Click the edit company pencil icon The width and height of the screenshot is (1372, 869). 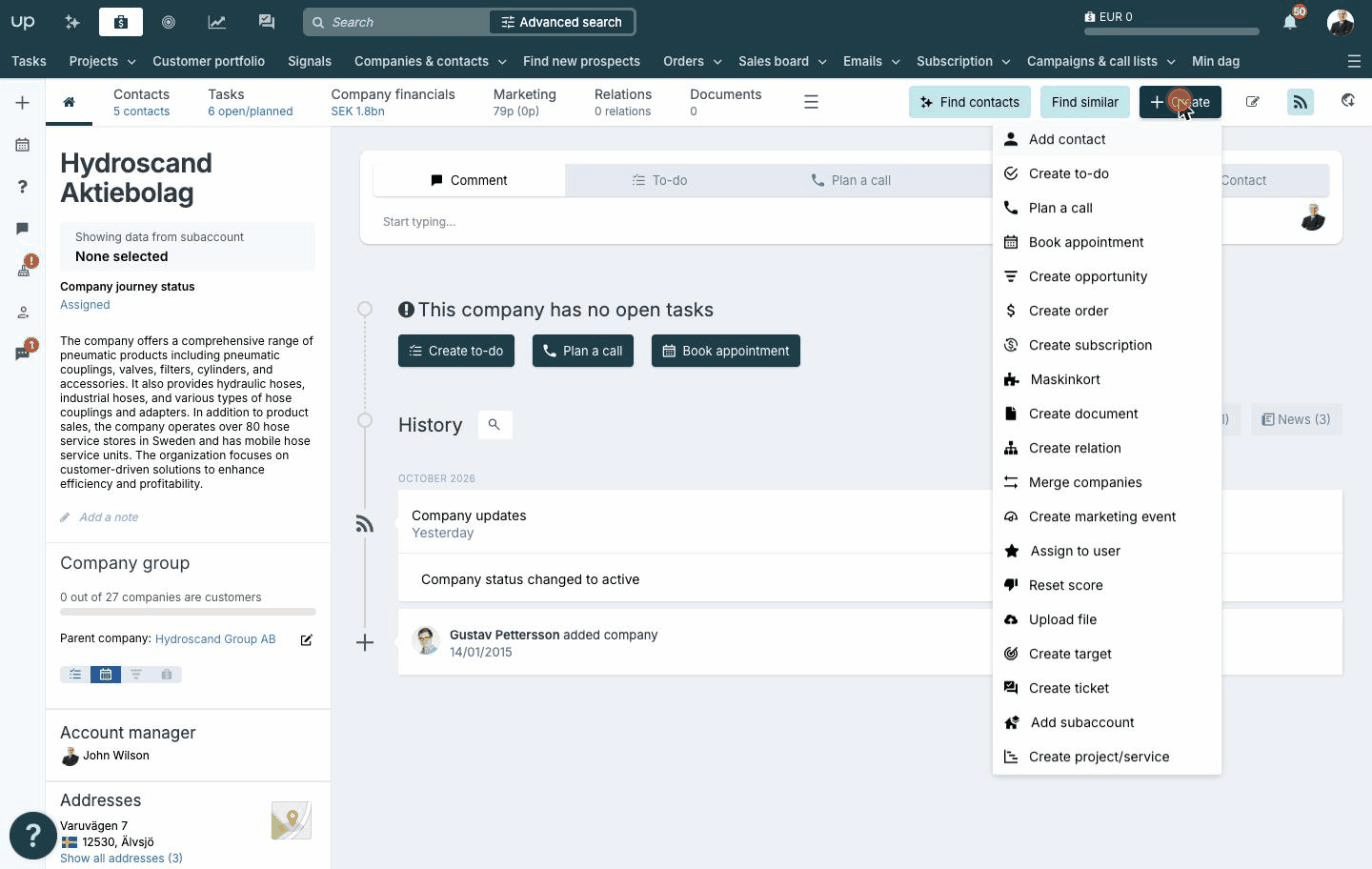point(1252,102)
